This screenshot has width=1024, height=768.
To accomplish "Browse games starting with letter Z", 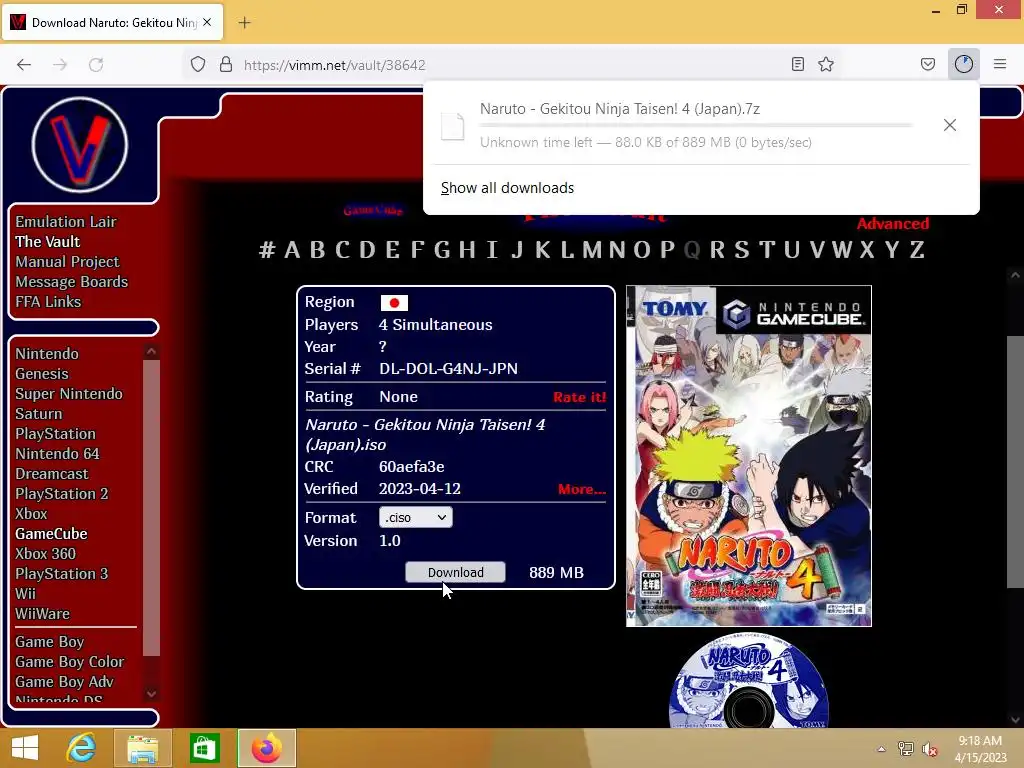I will point(917,249).
